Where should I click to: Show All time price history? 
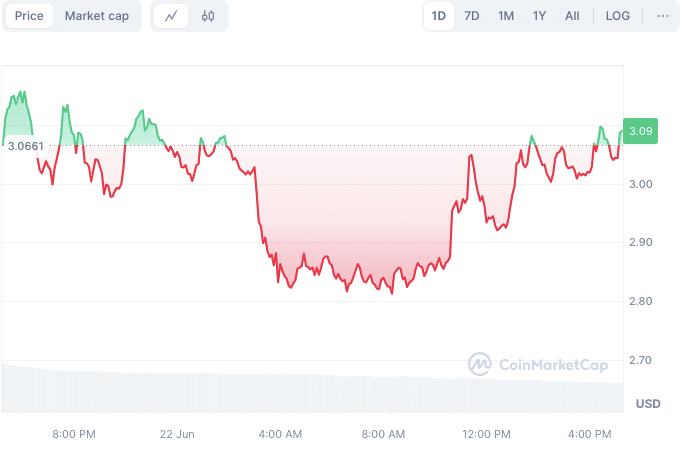click(x=572, y=16)
